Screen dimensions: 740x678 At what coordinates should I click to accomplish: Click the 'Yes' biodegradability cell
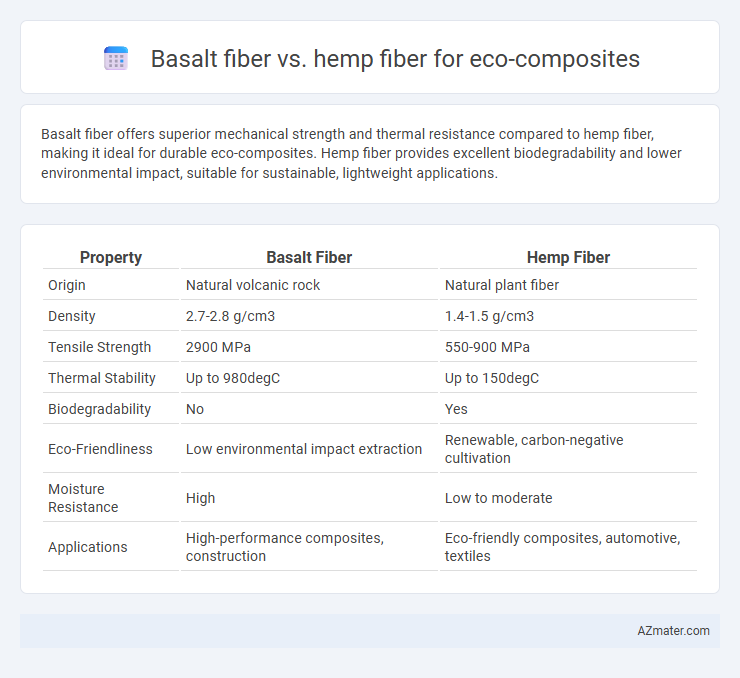click(456, 409)
